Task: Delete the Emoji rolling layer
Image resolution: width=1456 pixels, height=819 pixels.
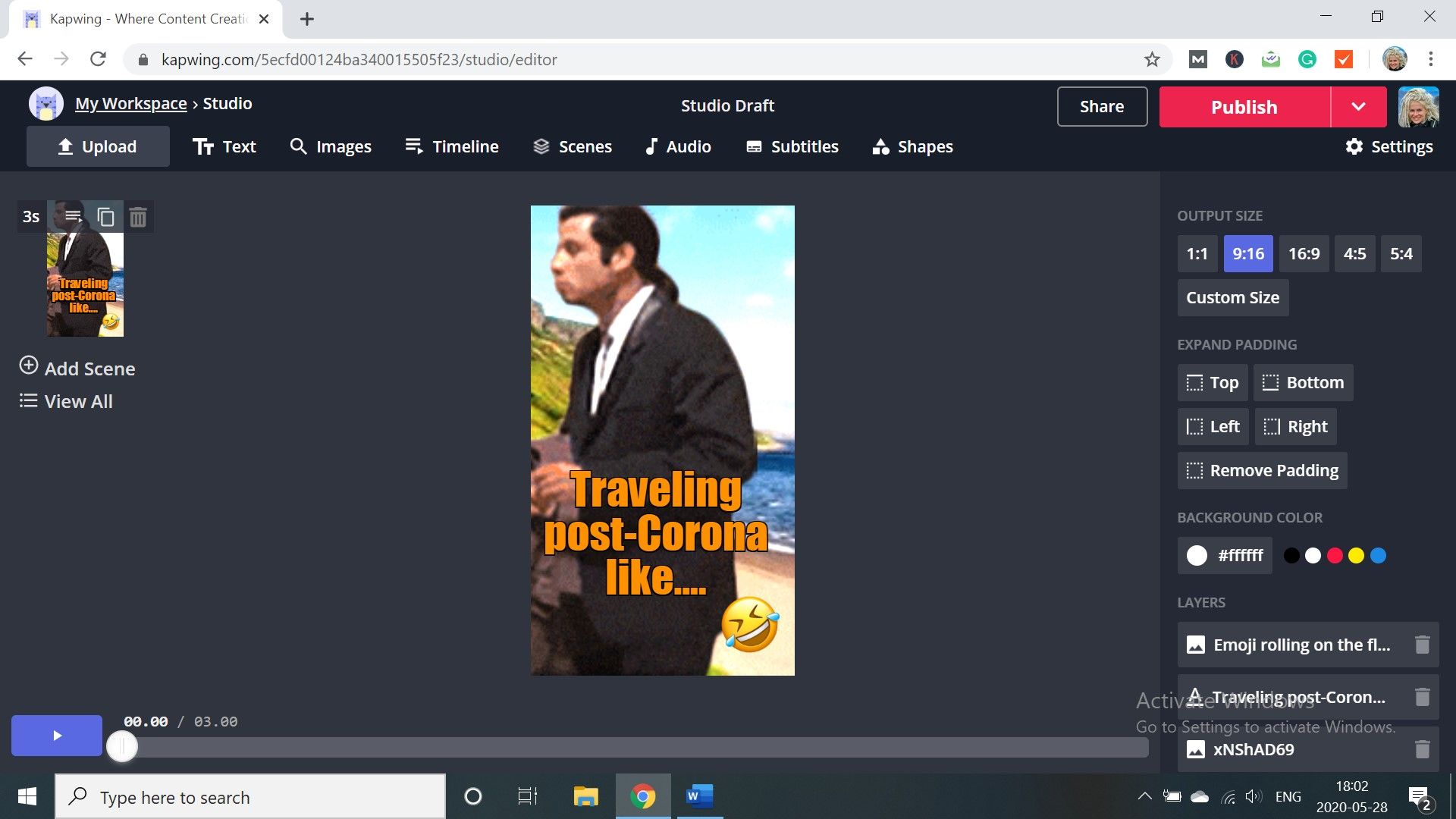Action: point(1422,645)
